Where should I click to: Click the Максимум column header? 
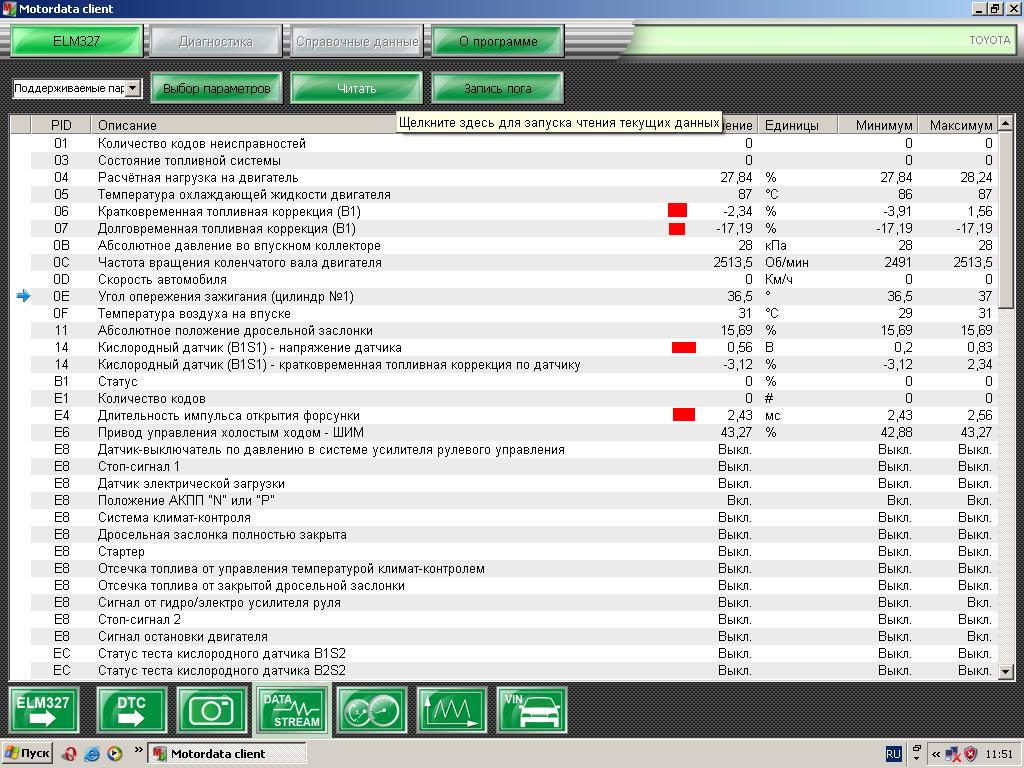959,125
